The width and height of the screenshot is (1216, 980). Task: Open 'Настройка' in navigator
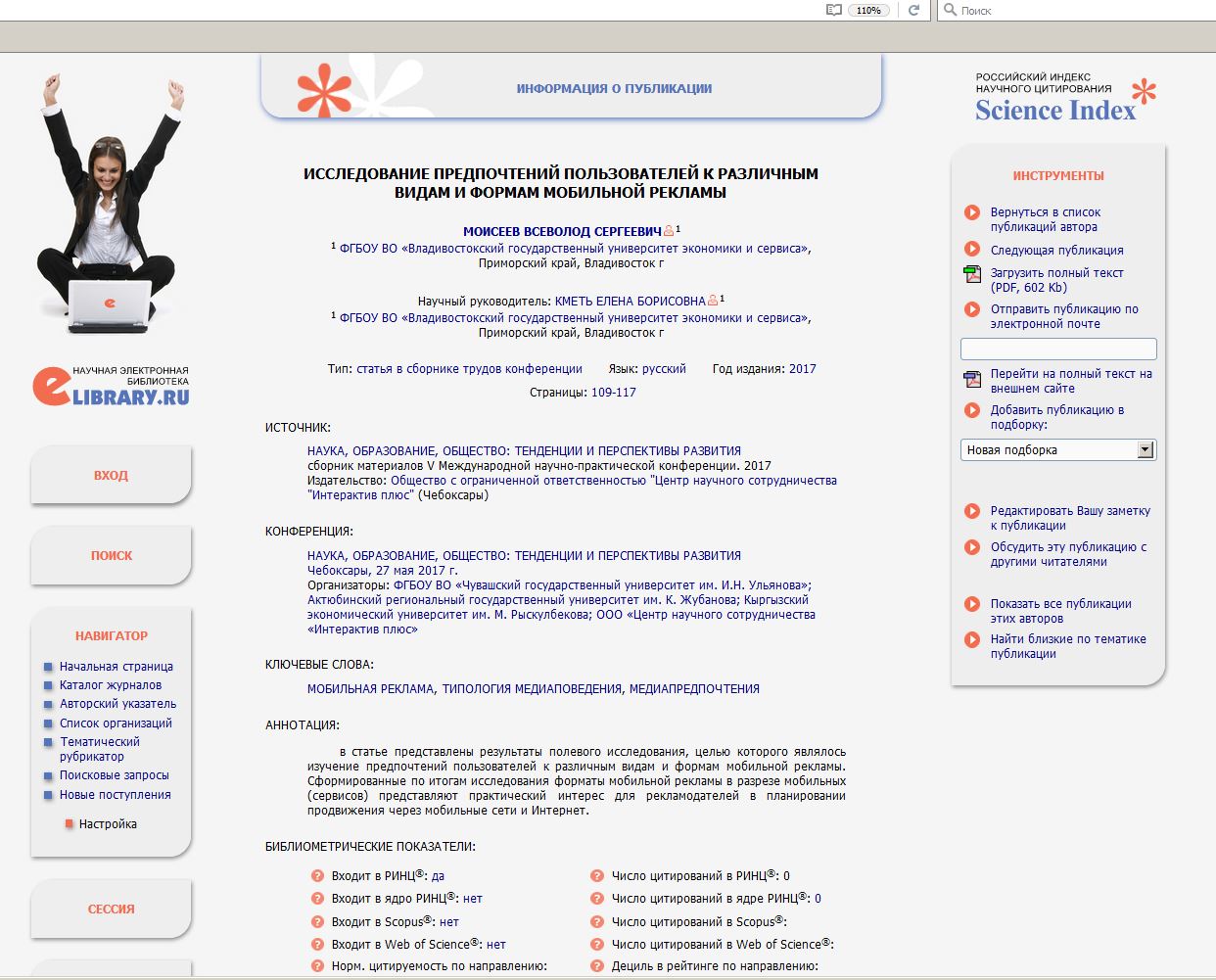(x=108, y=824)
